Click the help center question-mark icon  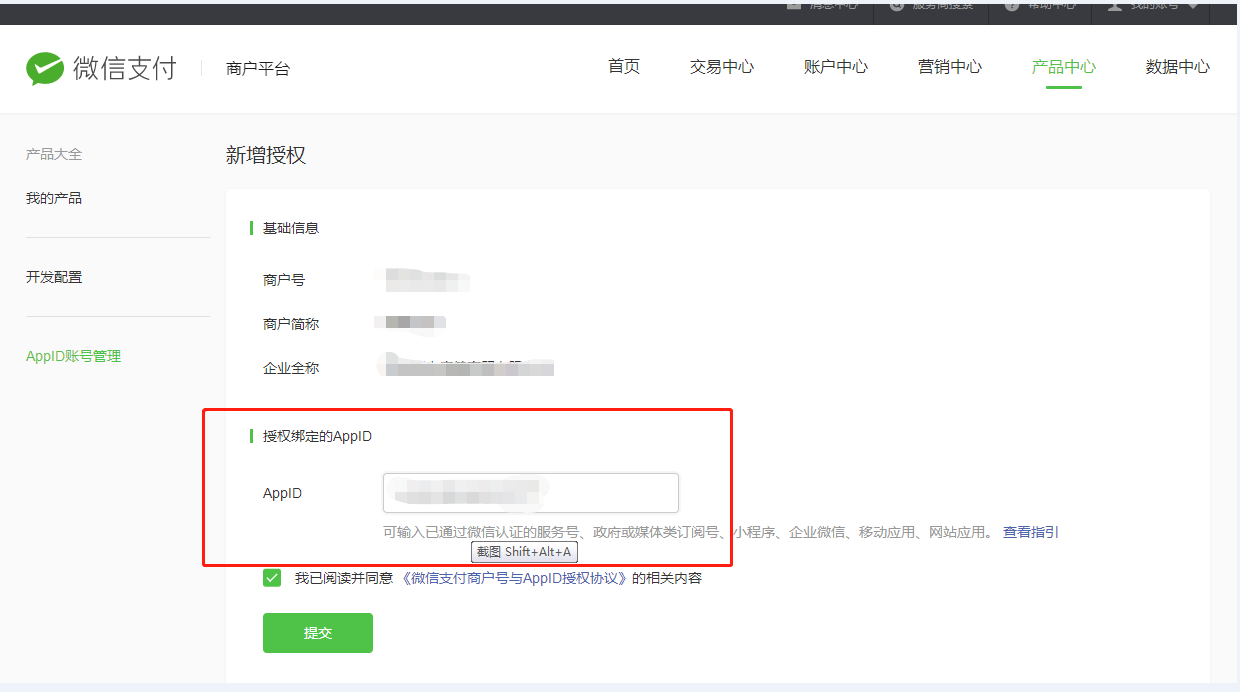tap(1011, 5)
